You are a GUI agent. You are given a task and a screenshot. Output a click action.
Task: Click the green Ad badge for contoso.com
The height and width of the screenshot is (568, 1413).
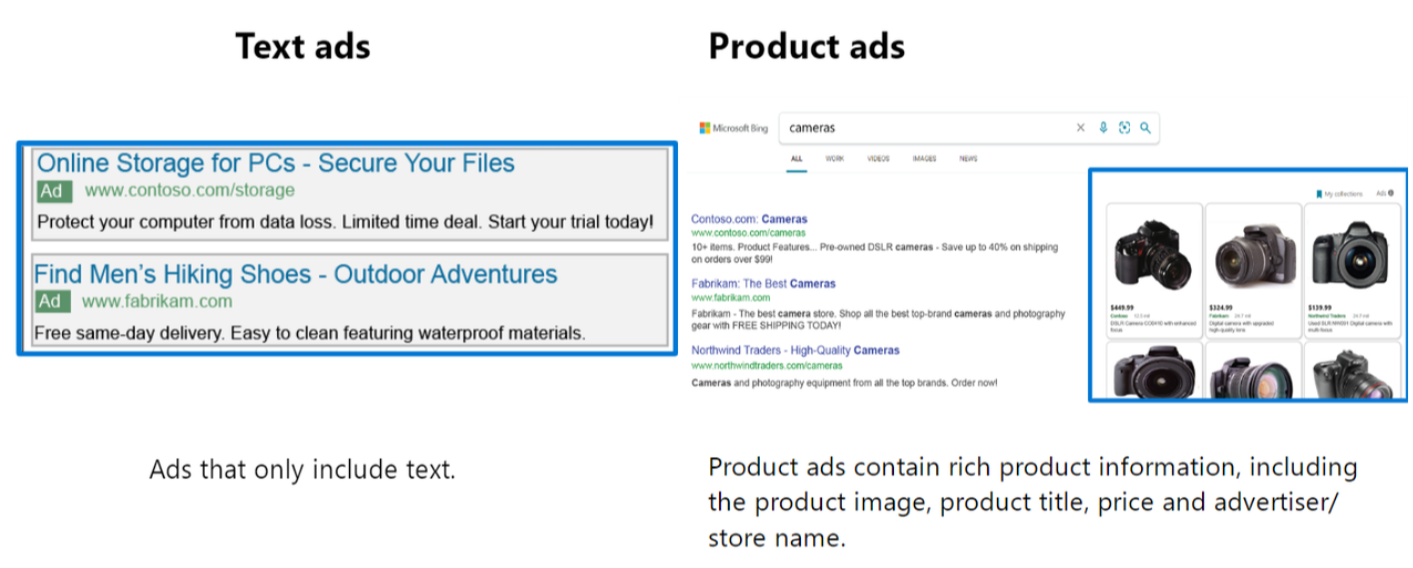tap(53, 191)
